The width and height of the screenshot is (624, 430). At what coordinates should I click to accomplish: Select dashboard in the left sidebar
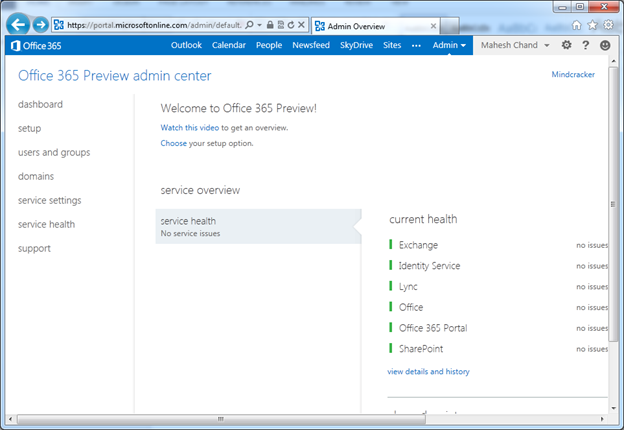coord(40,104)
